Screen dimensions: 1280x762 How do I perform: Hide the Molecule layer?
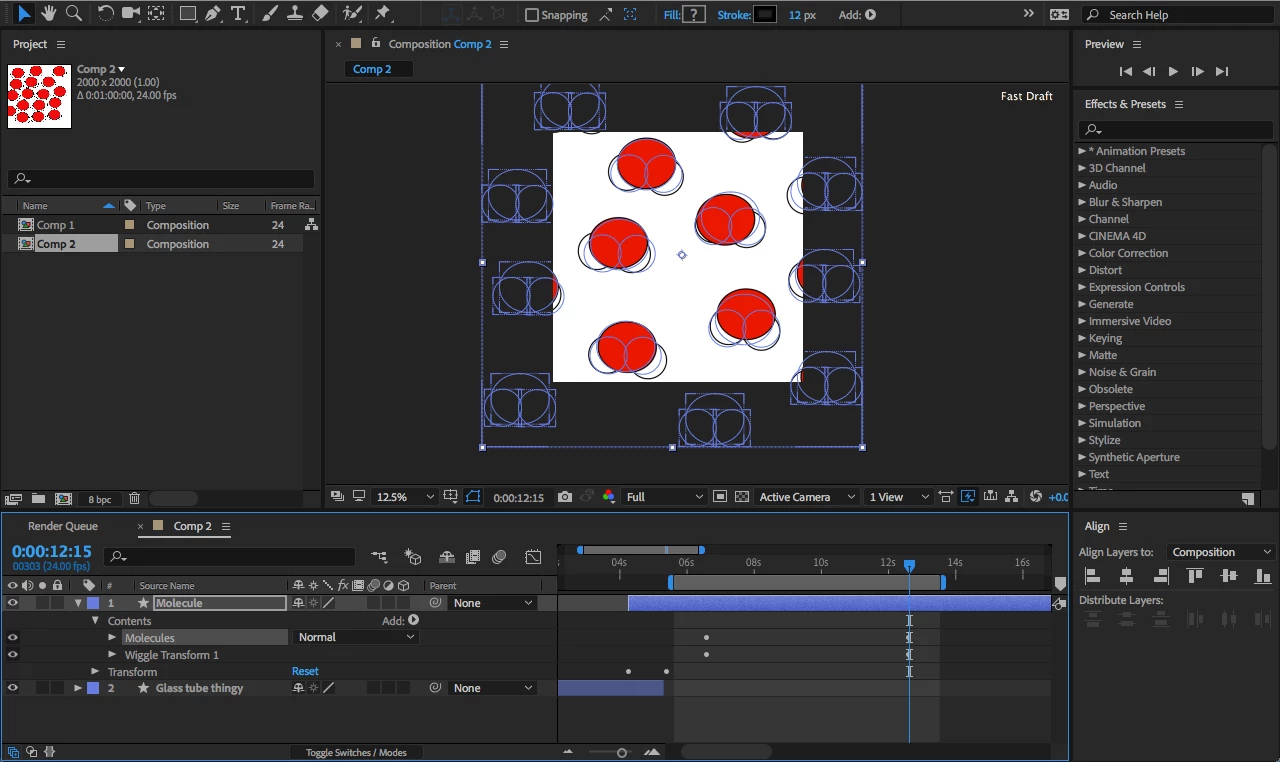(x=12, y=603)
